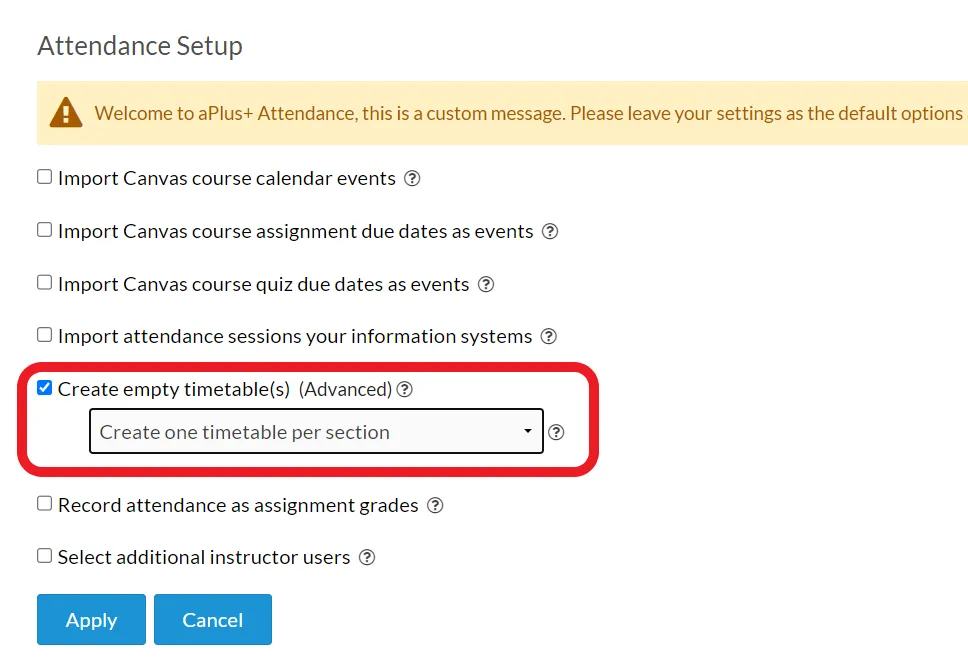Click help icon beside quiz due dates option

[x=486, y=285]
